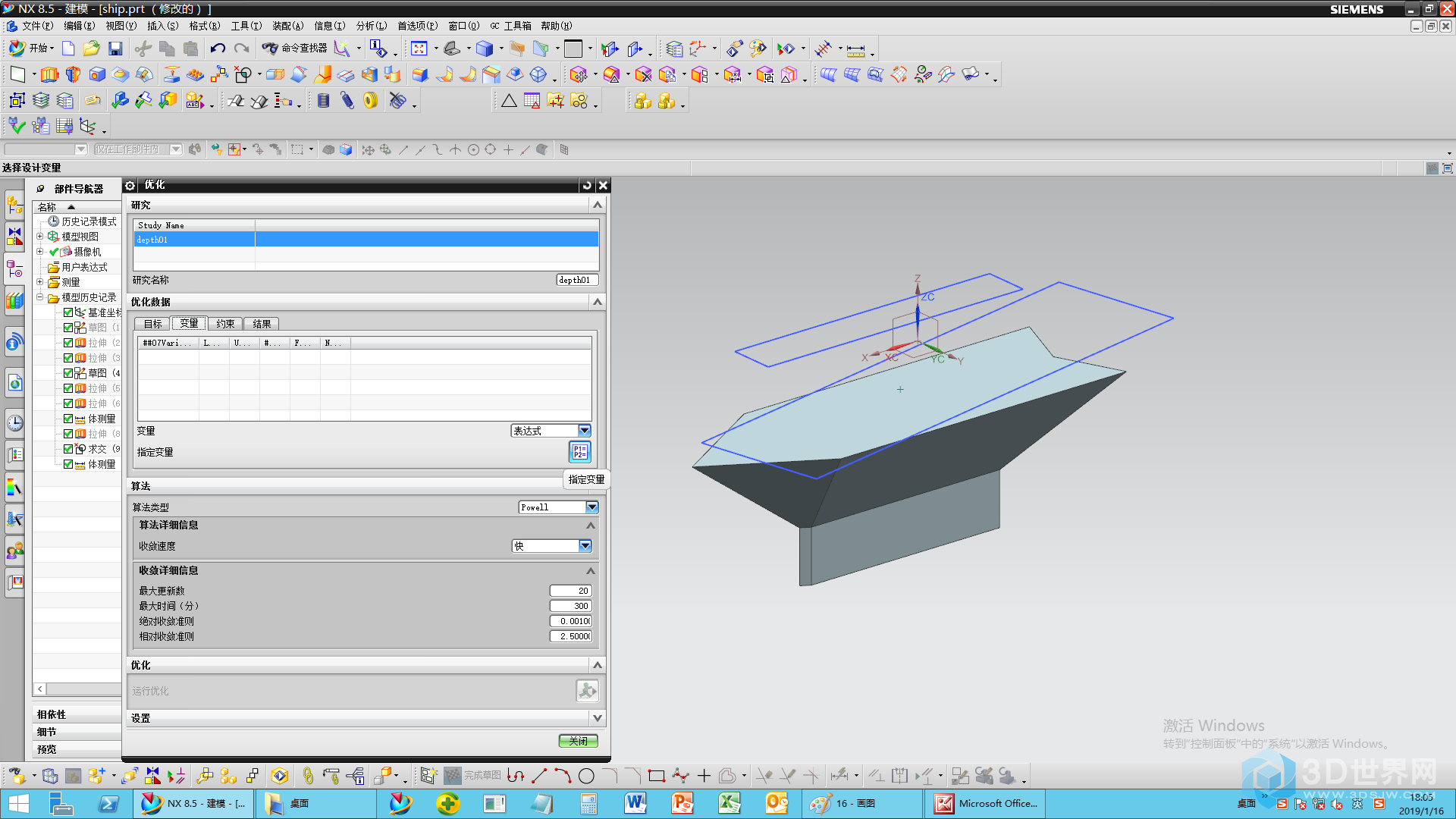This screenshot has width=1456, height=819.
Task: Open Assembly Navigator tab in resource bar
Action: (x=14, y=205)
